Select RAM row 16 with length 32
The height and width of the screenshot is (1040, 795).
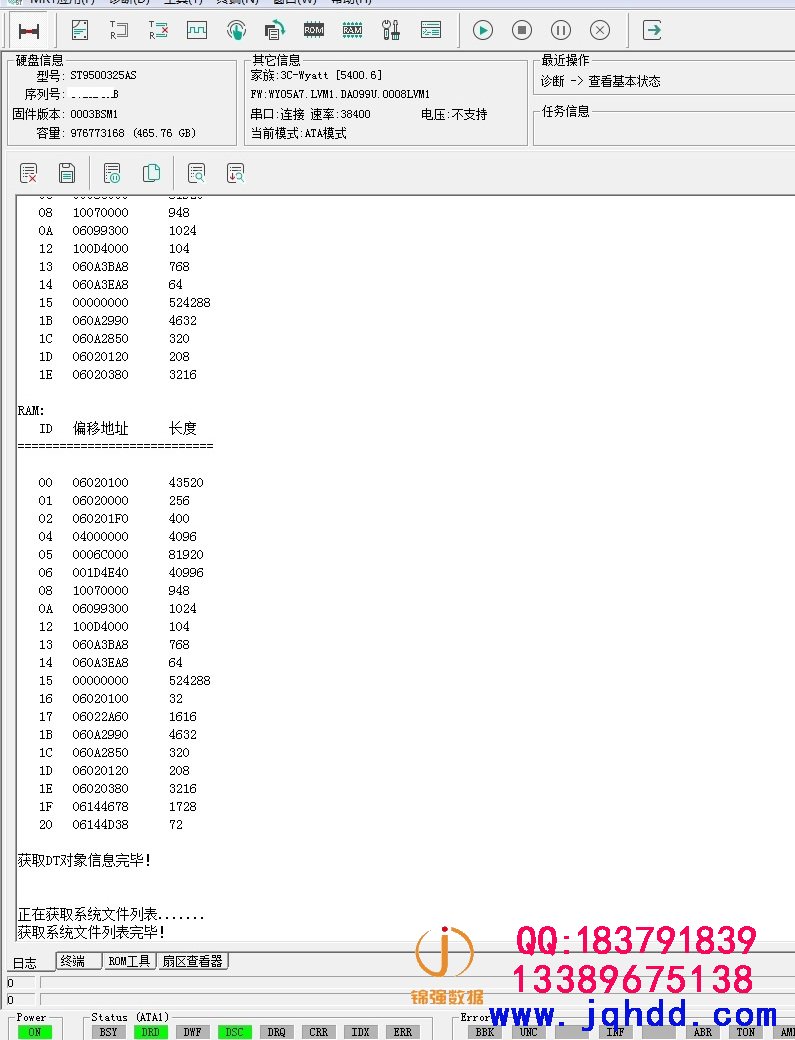[110, 698]
